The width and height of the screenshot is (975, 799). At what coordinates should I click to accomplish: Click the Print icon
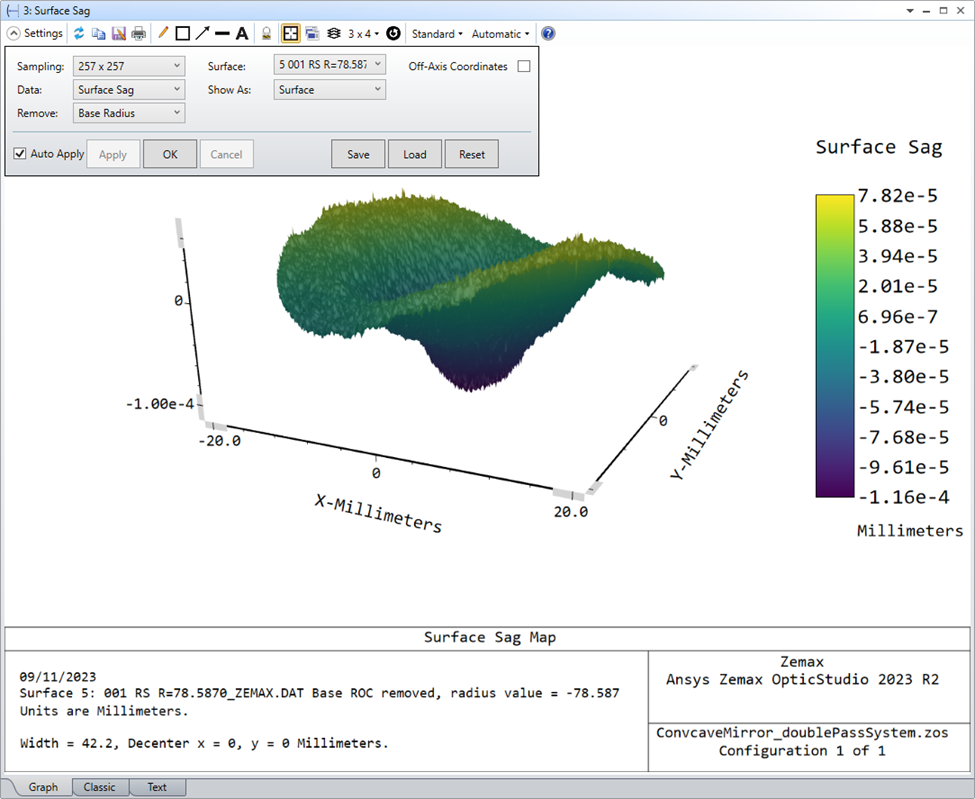tap(138, 34)
